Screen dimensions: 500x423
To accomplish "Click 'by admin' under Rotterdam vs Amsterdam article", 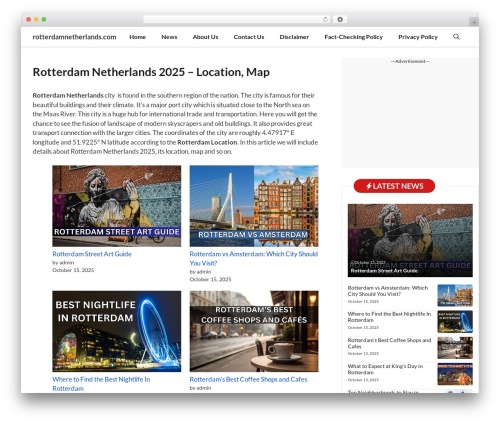I will (x=200, y=272).
